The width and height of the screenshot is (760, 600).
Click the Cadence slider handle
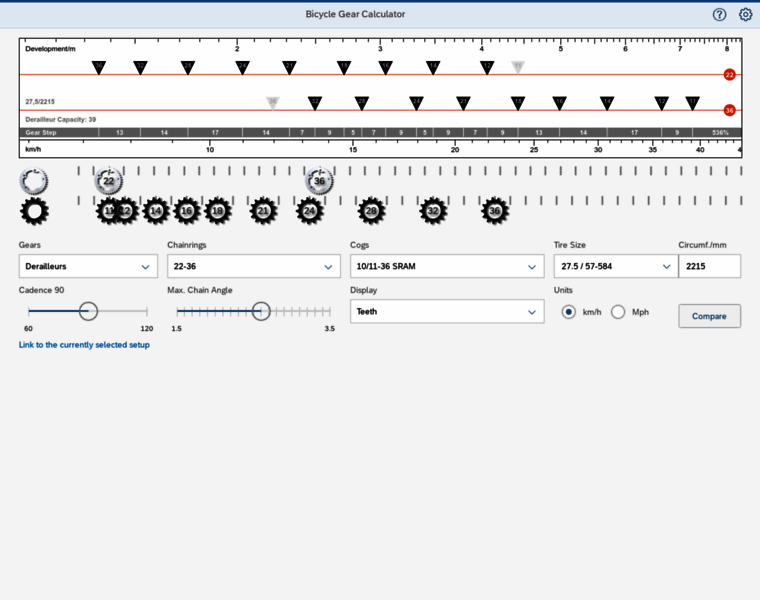[x=88, y=312]
